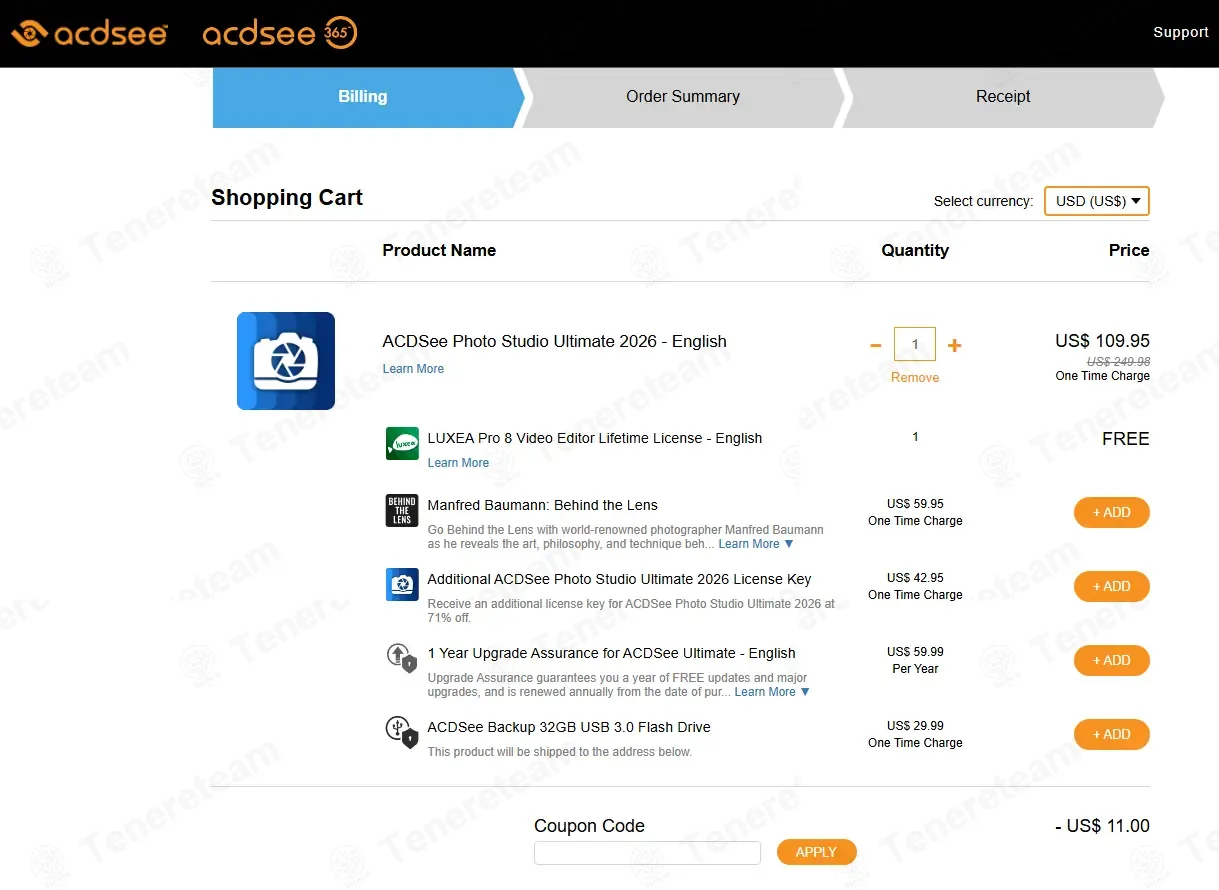
Task: Click the ACDSee logo in header
Action: tap(88, 34)
